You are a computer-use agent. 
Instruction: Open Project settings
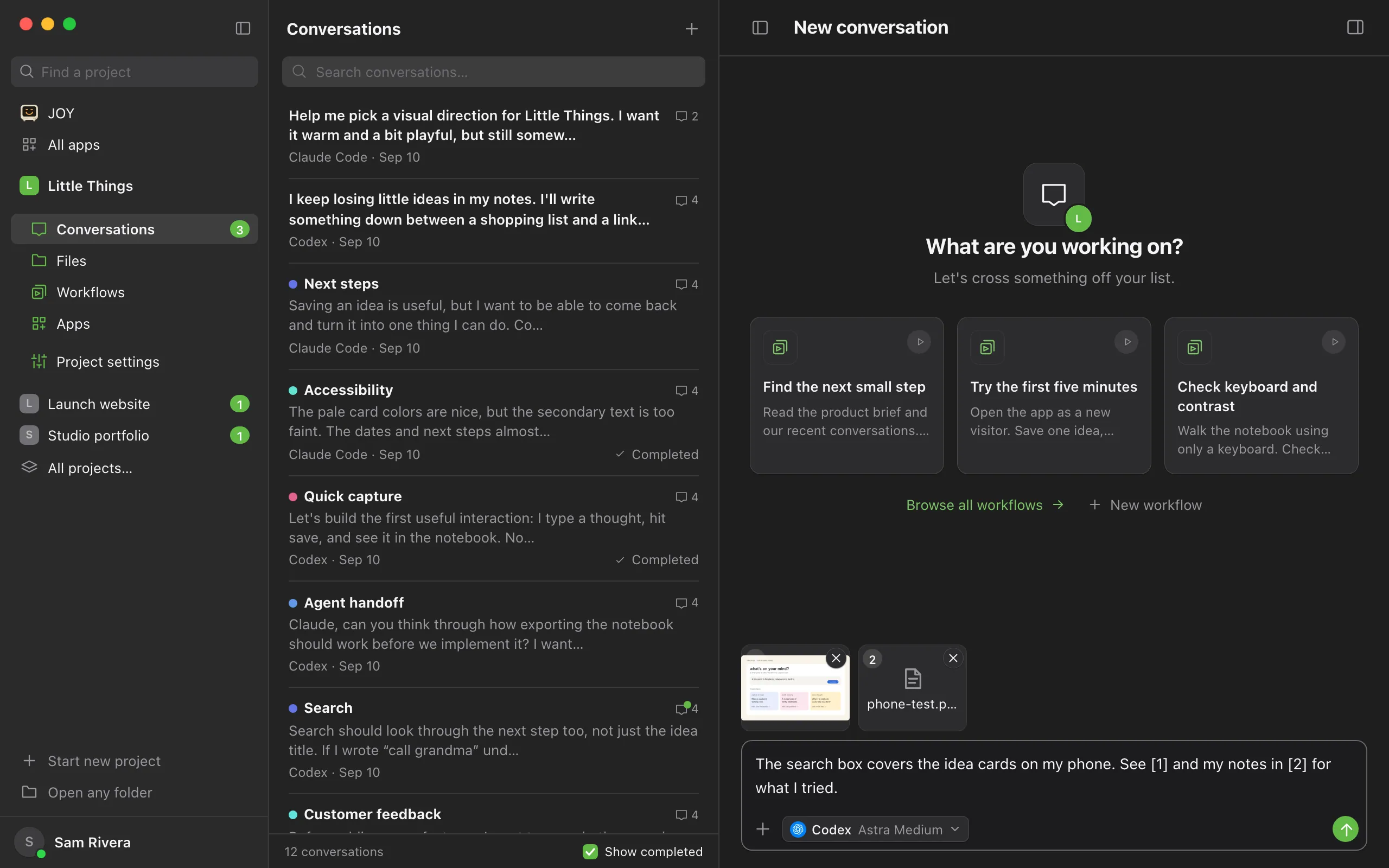[135, 362]
